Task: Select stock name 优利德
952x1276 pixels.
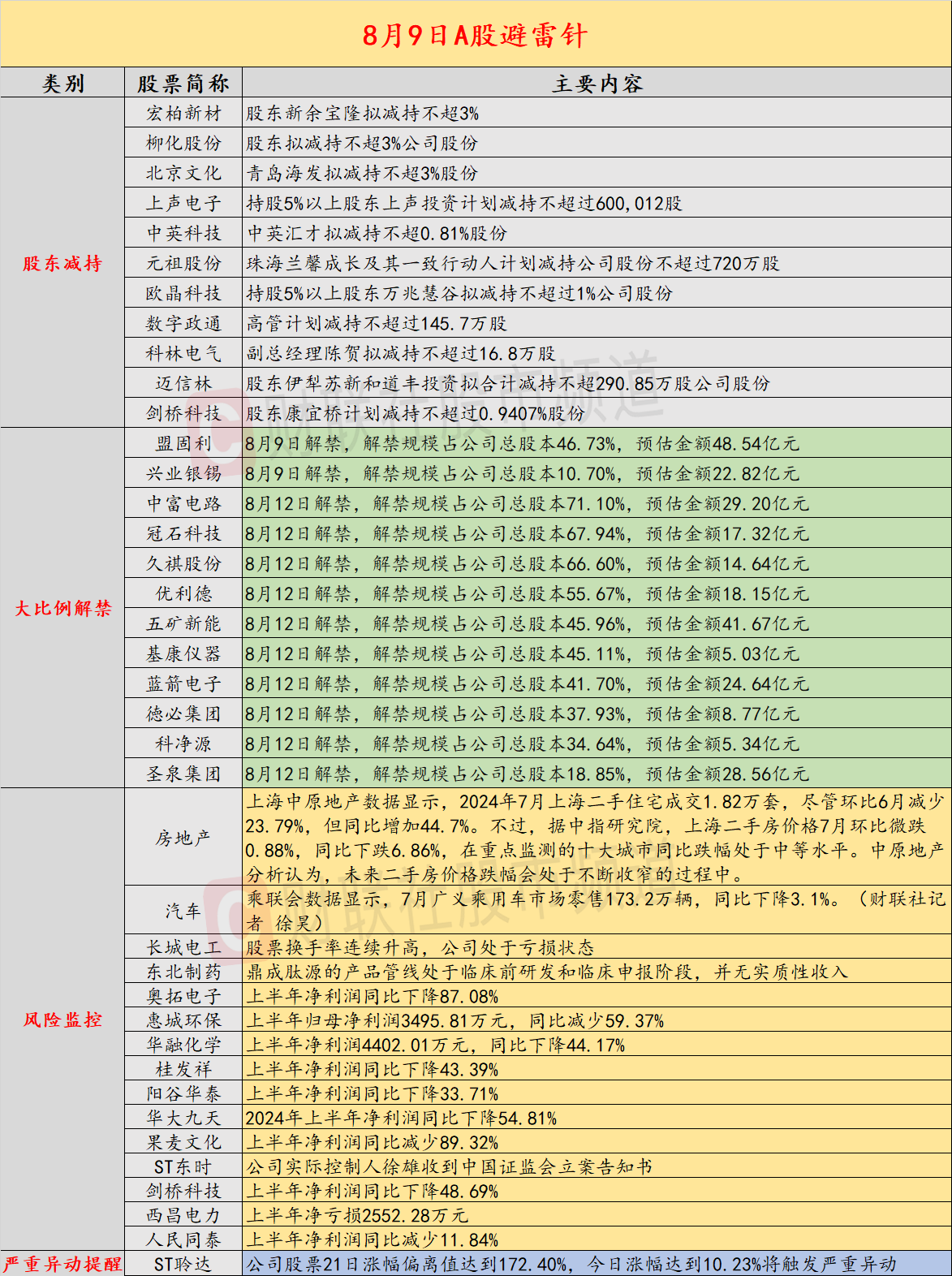Action: 183,594
